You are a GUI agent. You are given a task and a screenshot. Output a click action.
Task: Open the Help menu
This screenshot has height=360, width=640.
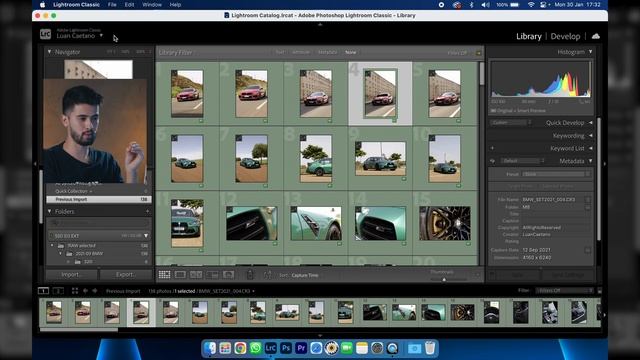[175, 5]
